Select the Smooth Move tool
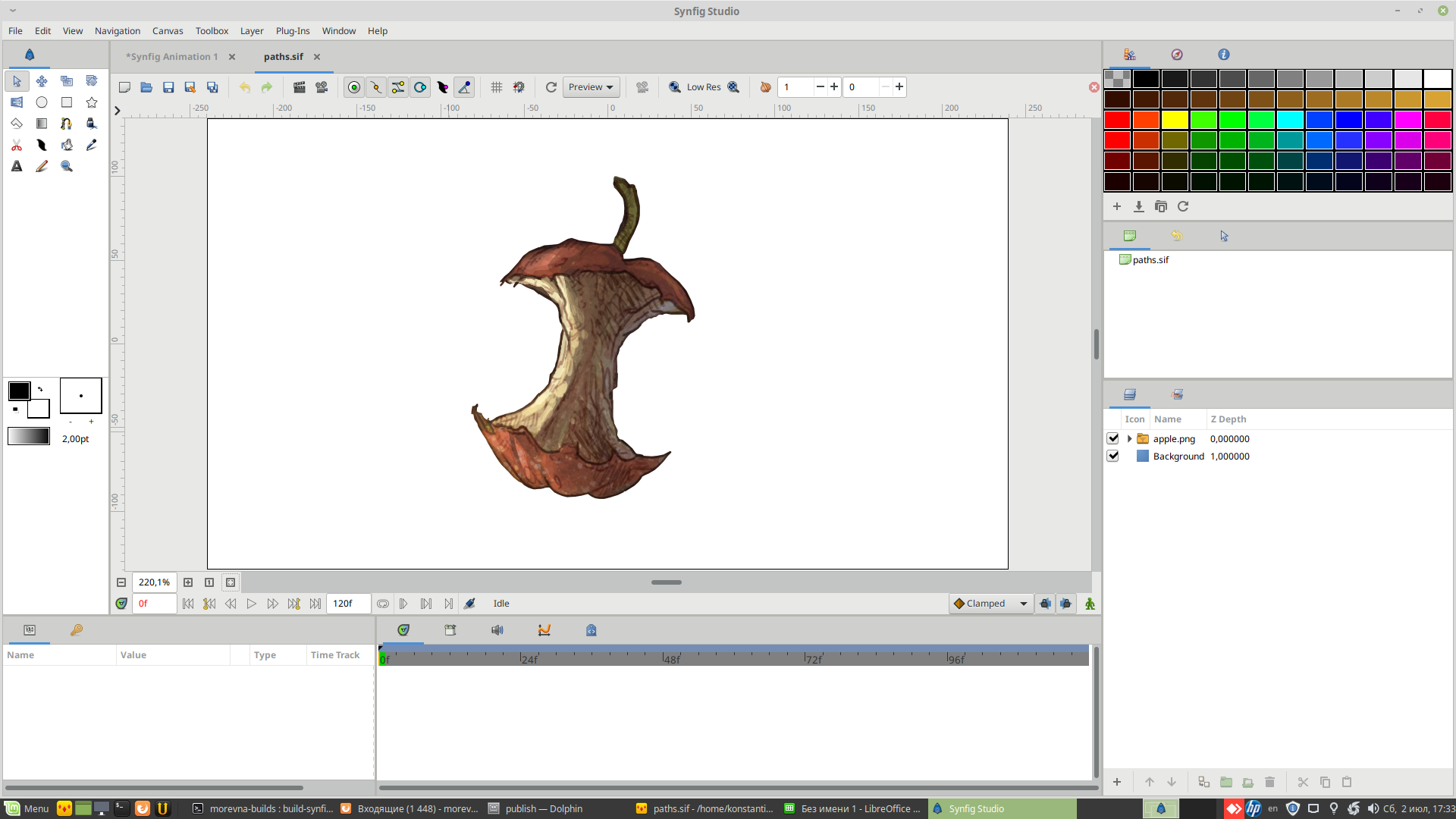 (42, 81)
